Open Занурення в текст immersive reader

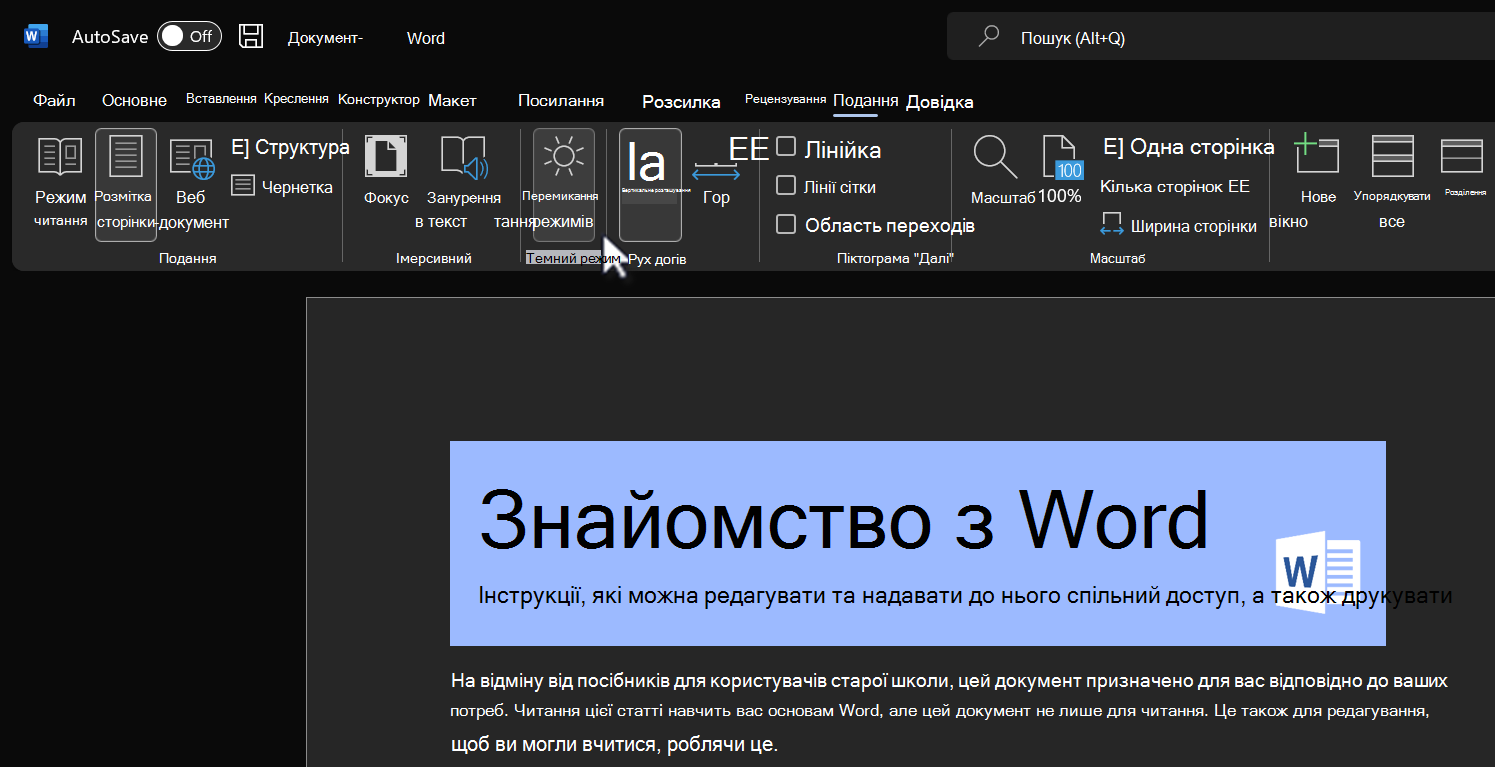pyautogui.click(x=463, y=184)
